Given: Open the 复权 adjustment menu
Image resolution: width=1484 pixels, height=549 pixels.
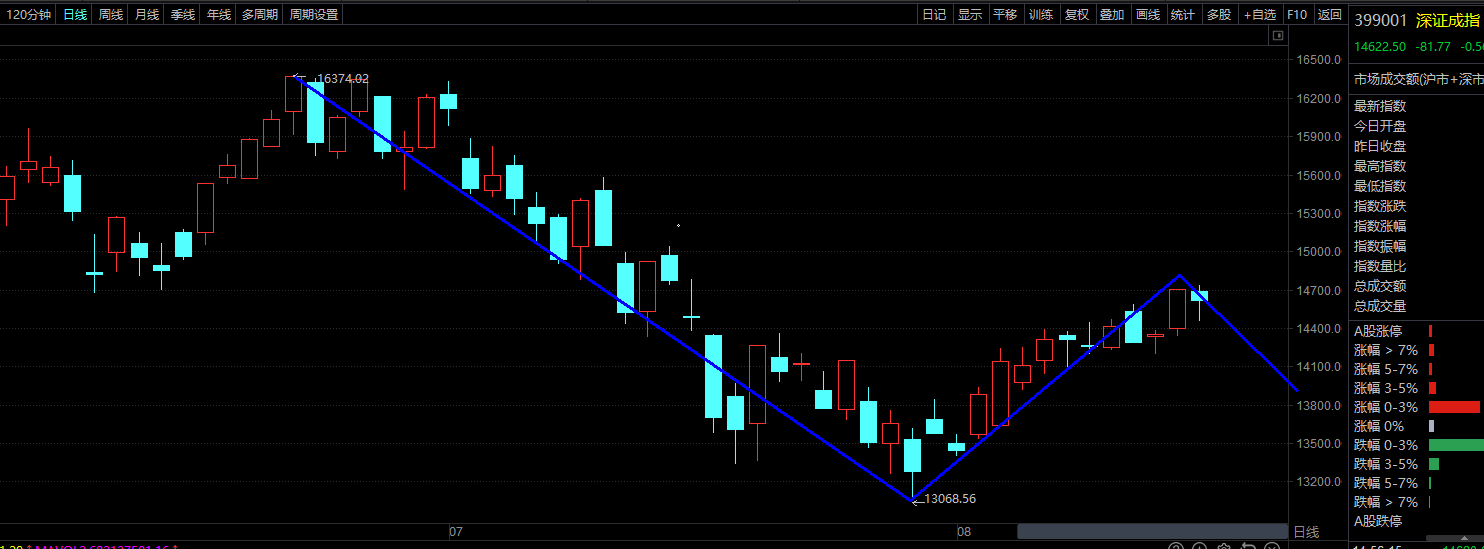Looking at the screenshot, I should [1077, 14].
